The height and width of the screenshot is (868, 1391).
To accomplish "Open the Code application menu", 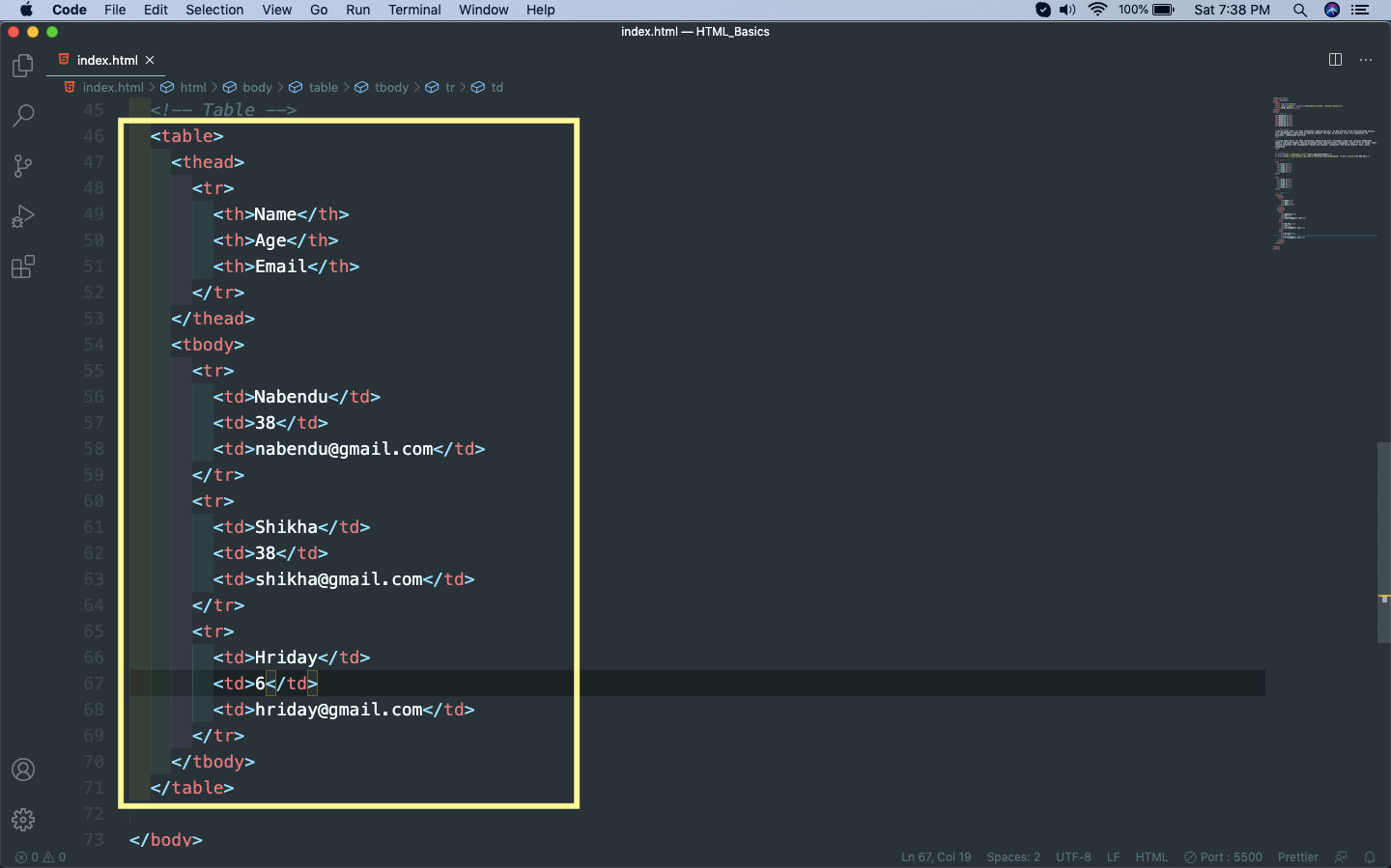I will pyautogui.click(x=70, y=10).
